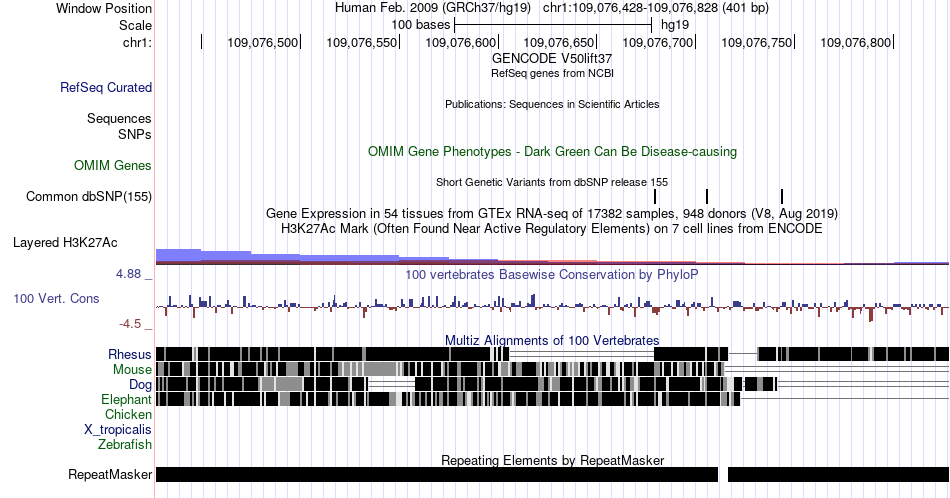The image size is (950, 498).
Task: Select the Mouse alignment row label
Action: coord(132,369)
